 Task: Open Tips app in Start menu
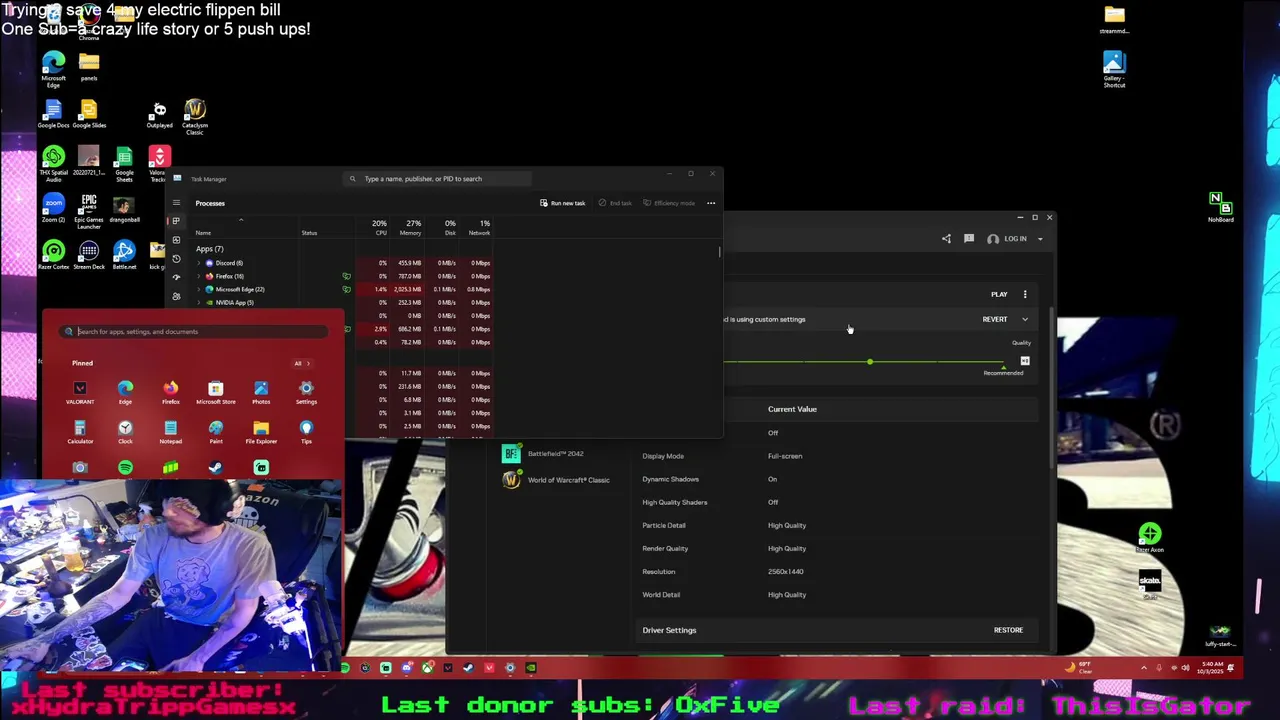point(306,432)
